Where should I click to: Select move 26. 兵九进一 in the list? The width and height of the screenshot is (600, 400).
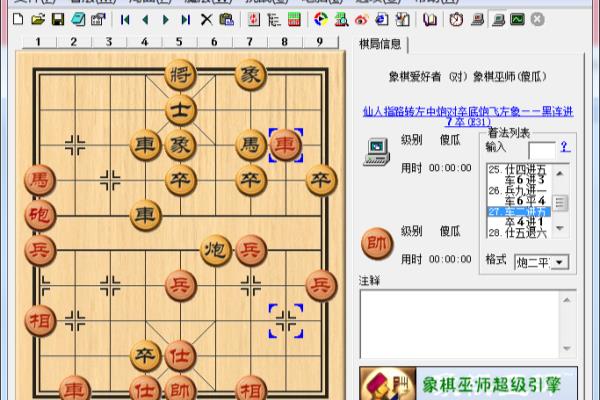point(517,190)
